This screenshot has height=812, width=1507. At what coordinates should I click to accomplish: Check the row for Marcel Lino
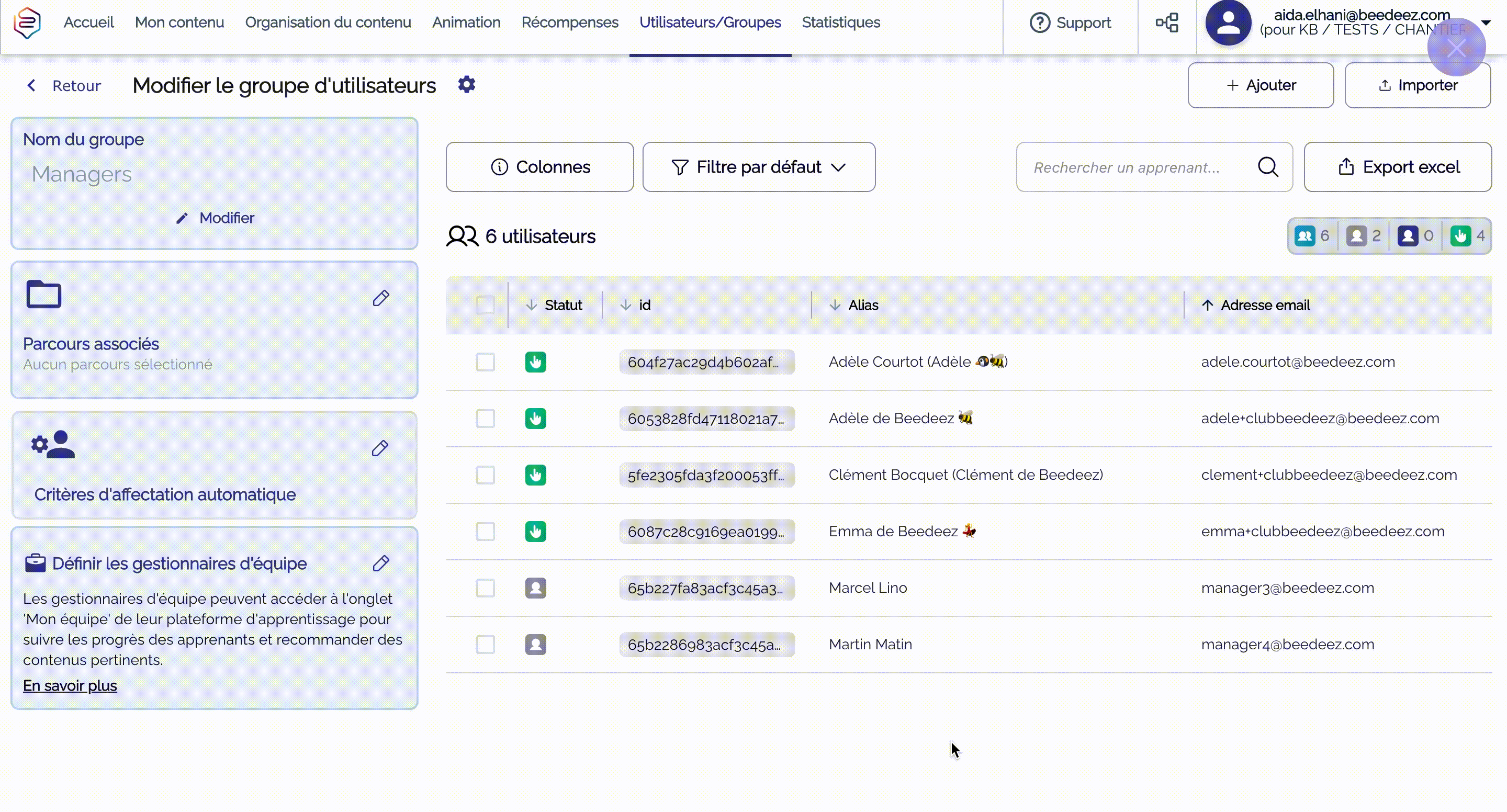click(485, 588)
